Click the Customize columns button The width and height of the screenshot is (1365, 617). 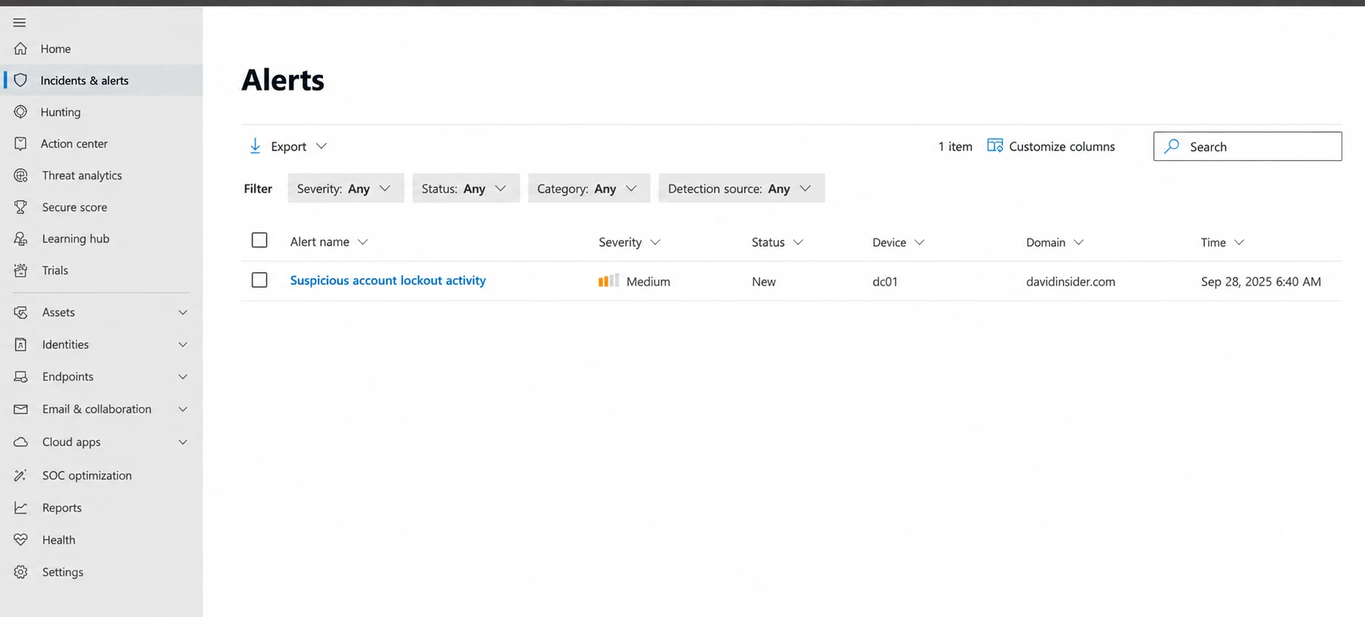[x=1051, y=146]
